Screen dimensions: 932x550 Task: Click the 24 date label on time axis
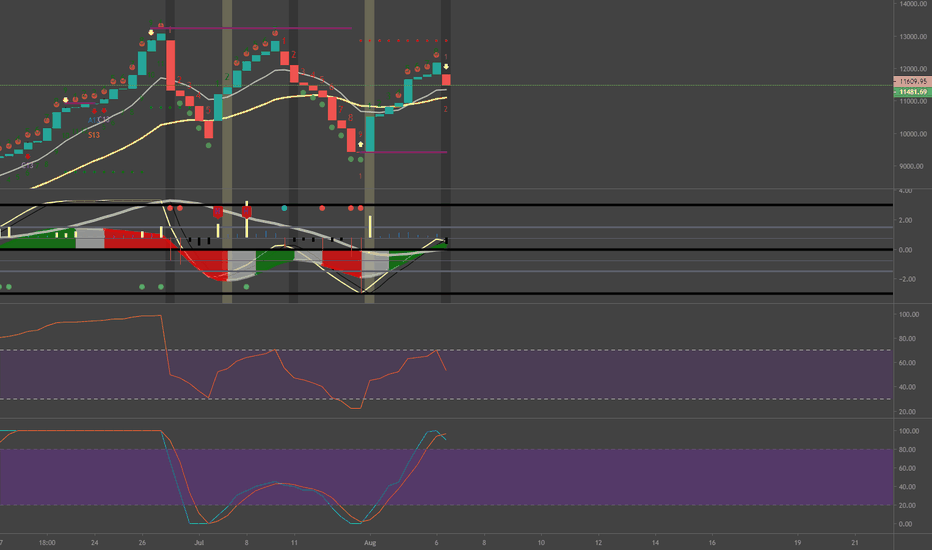(x=95, y=542)
